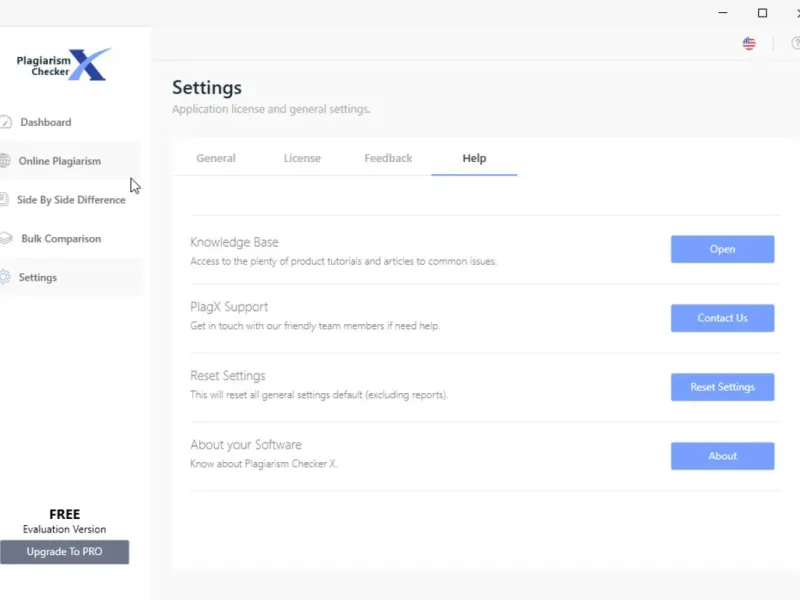
Task: Click the question mark help icon
Action: point(795,44)
